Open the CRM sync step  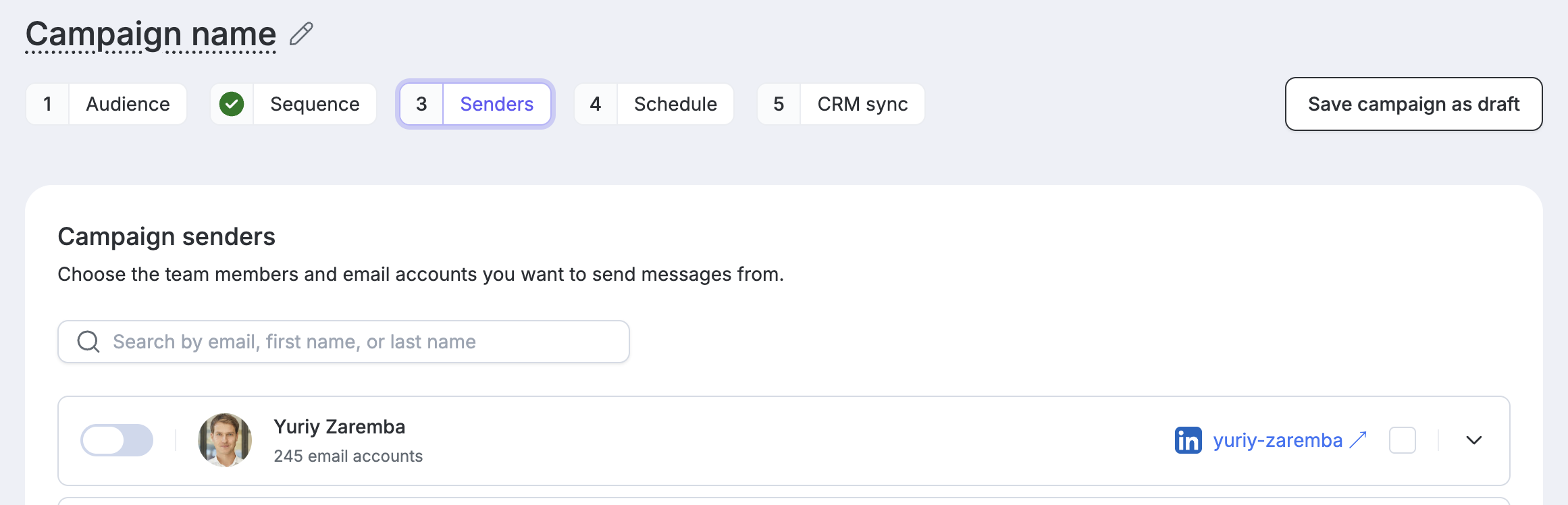(x=841, y=104)
